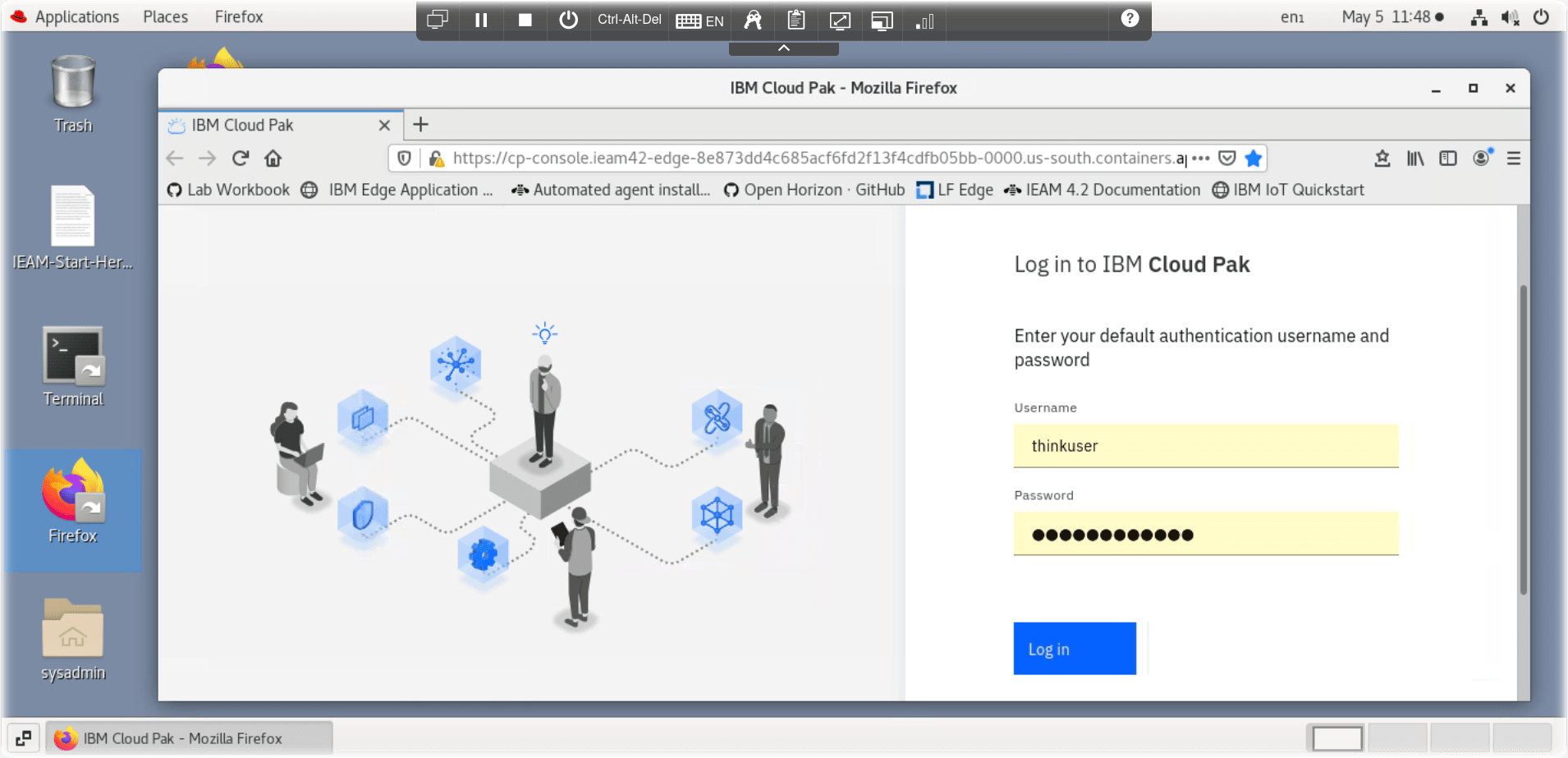The width and height of the screenshot is (1568, 758).
Task: Select the IEAM-Start-Her... document on desktop
Action: coord(73,227)
